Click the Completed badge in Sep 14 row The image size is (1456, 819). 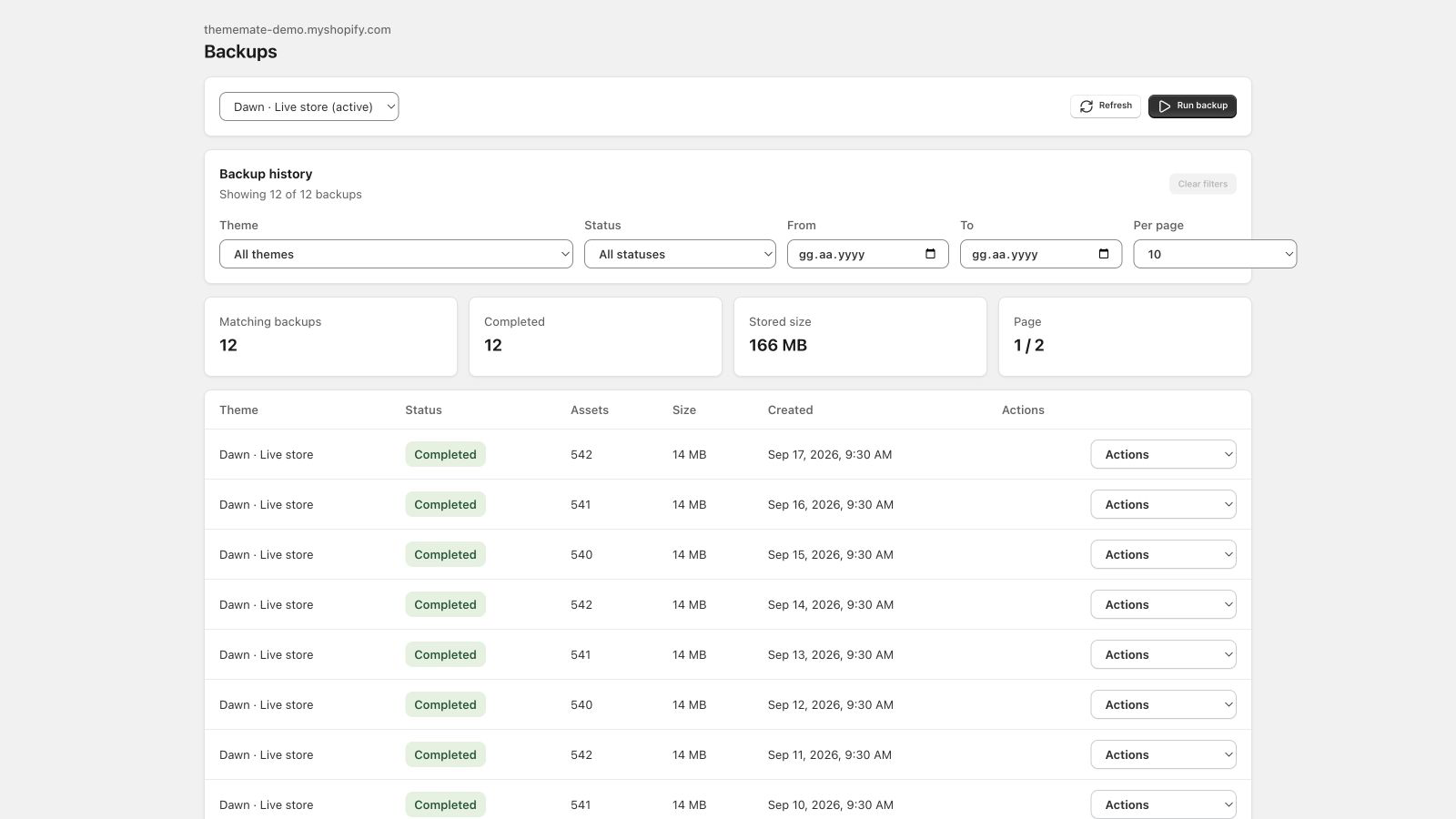tap(445, 604)
